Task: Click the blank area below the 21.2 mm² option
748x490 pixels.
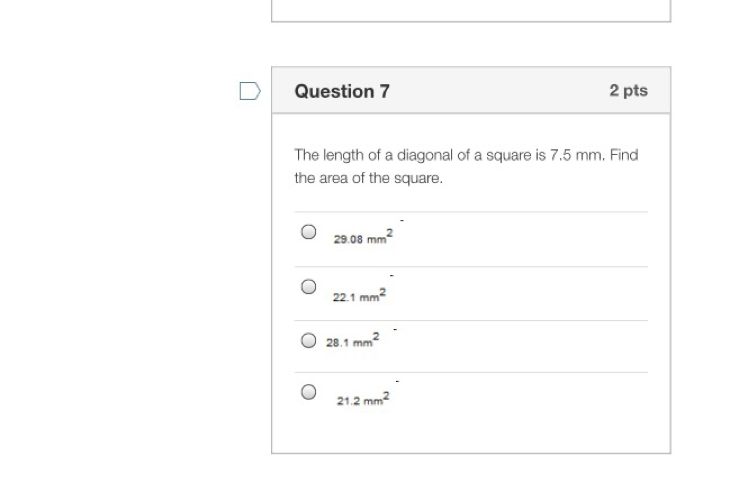Action: point(470,432)
